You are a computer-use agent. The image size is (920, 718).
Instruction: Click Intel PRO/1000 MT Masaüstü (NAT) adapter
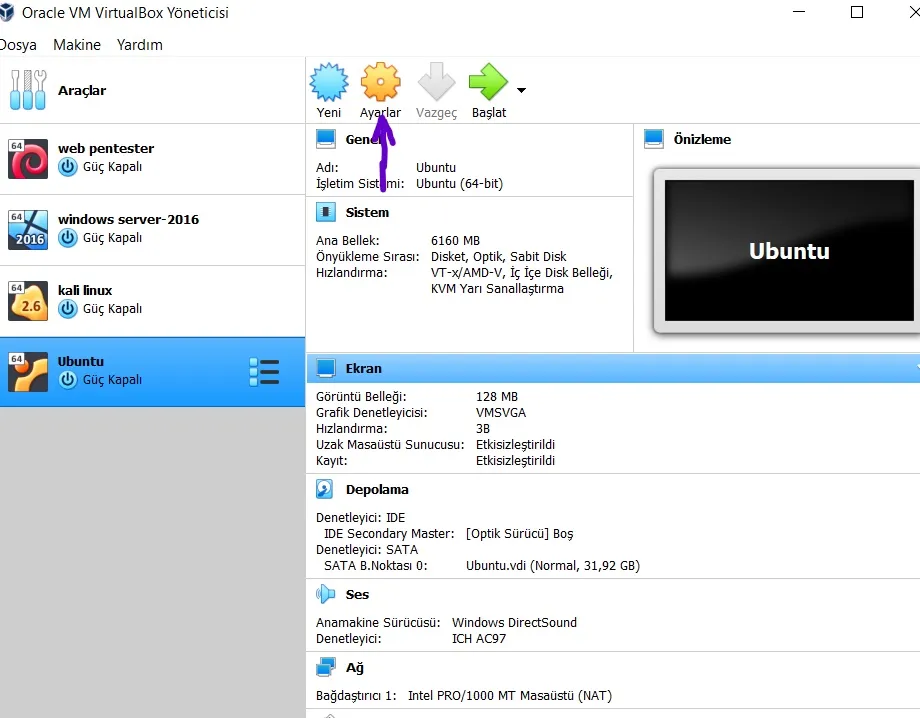(x=510, y=696)
